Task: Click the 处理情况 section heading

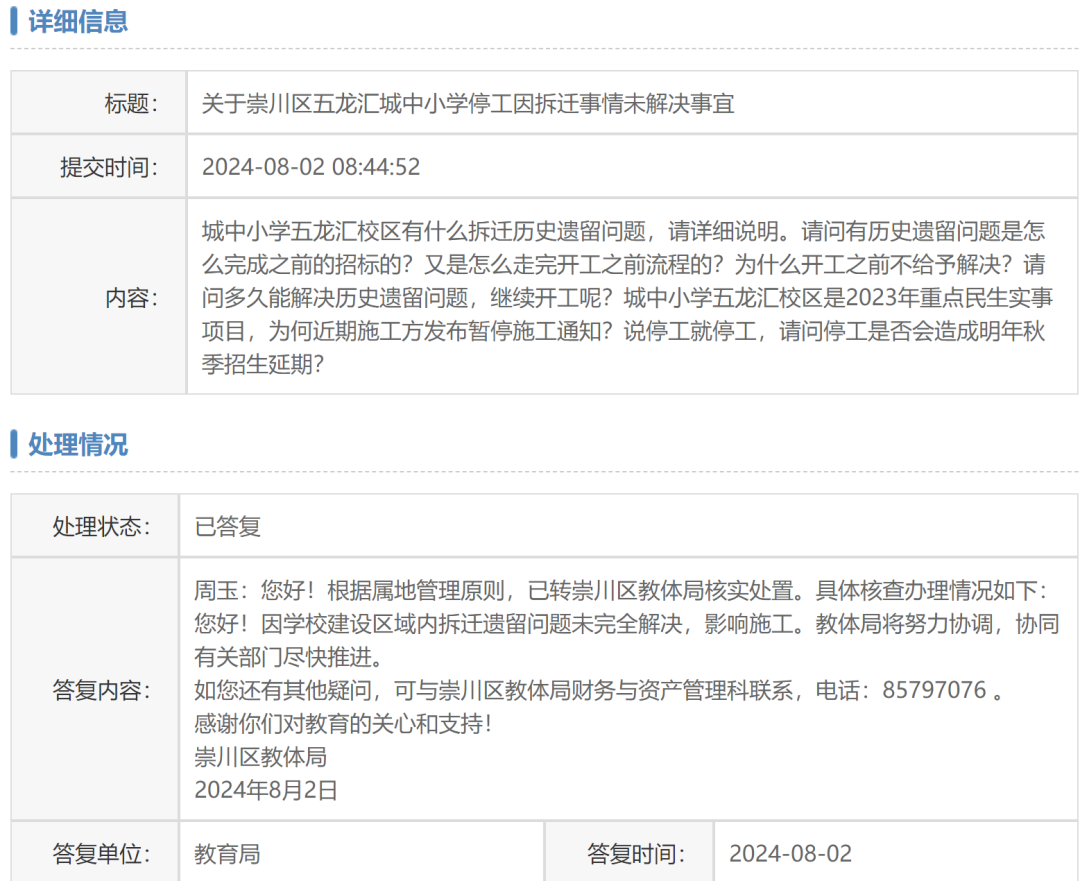Action: pos(78,444)
